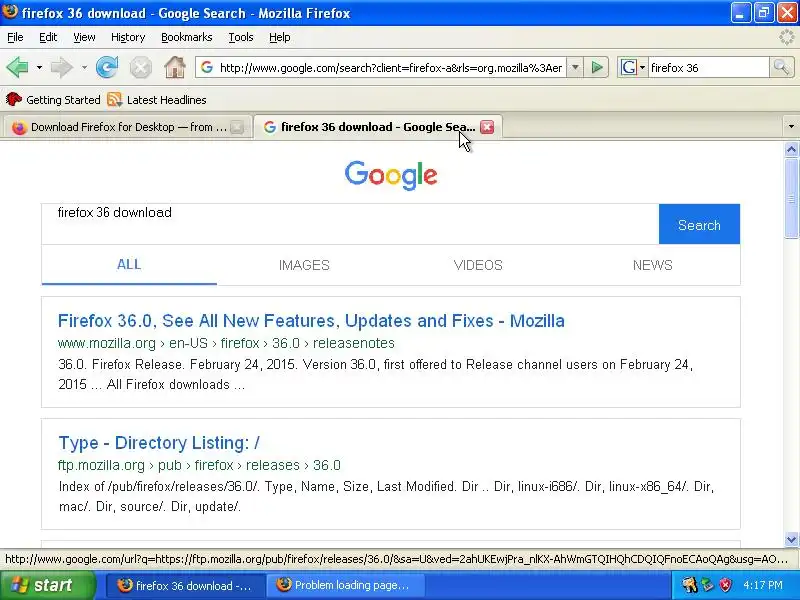
Task: Click the Google logo
Action: point(391,175)
